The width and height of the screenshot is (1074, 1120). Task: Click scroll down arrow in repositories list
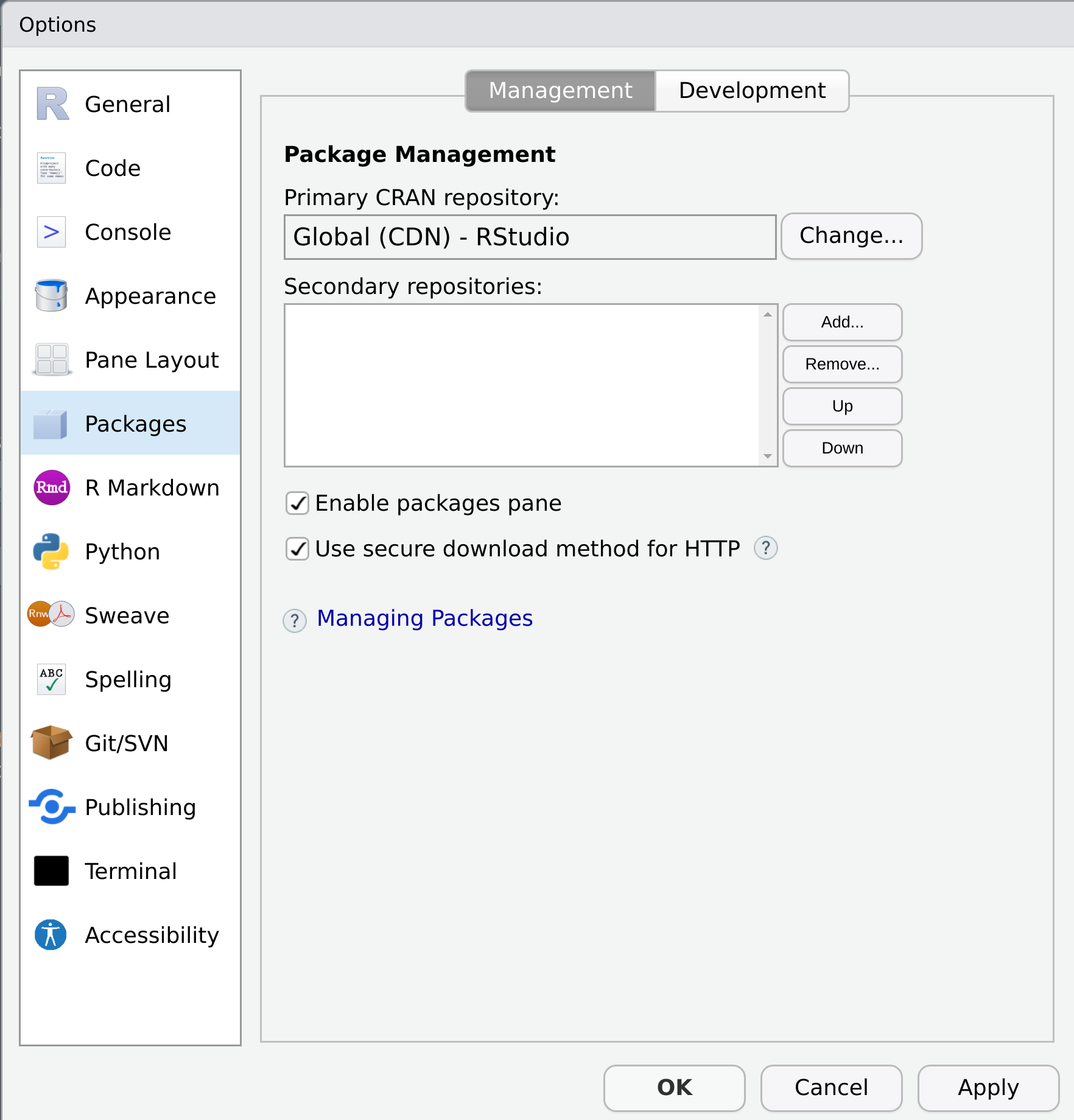coord(768,457)
